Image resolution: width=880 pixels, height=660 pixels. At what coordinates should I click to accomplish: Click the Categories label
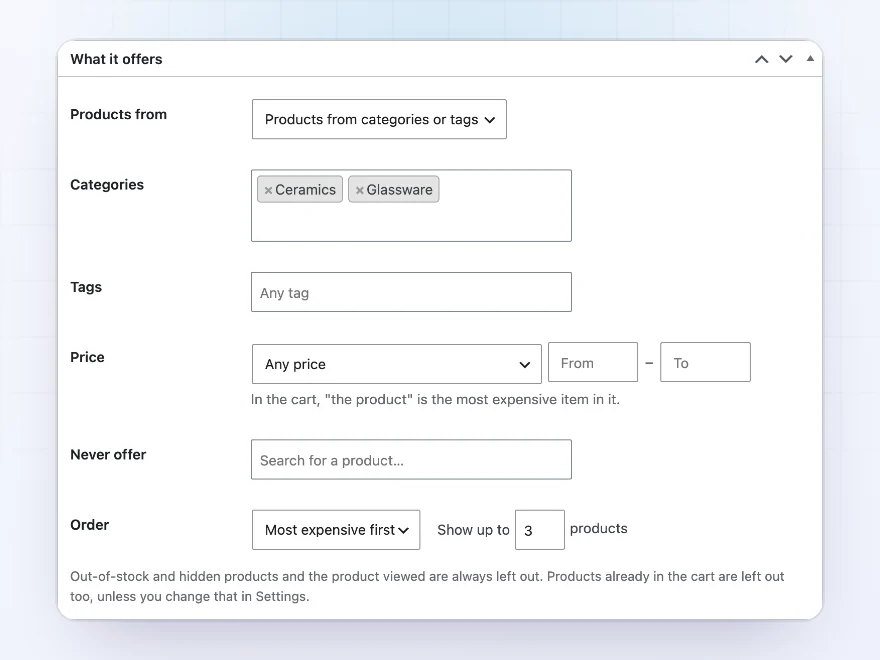click(x=107, y=185)
